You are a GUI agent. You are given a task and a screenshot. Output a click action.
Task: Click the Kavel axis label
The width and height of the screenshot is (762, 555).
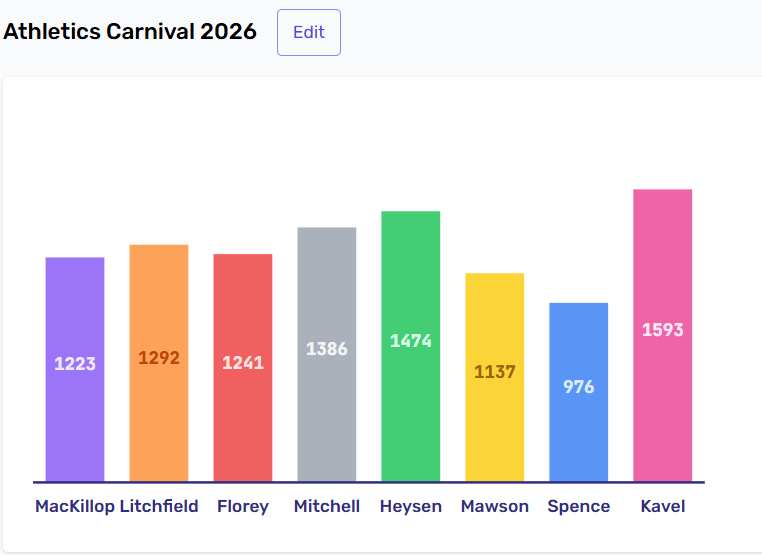663,506
